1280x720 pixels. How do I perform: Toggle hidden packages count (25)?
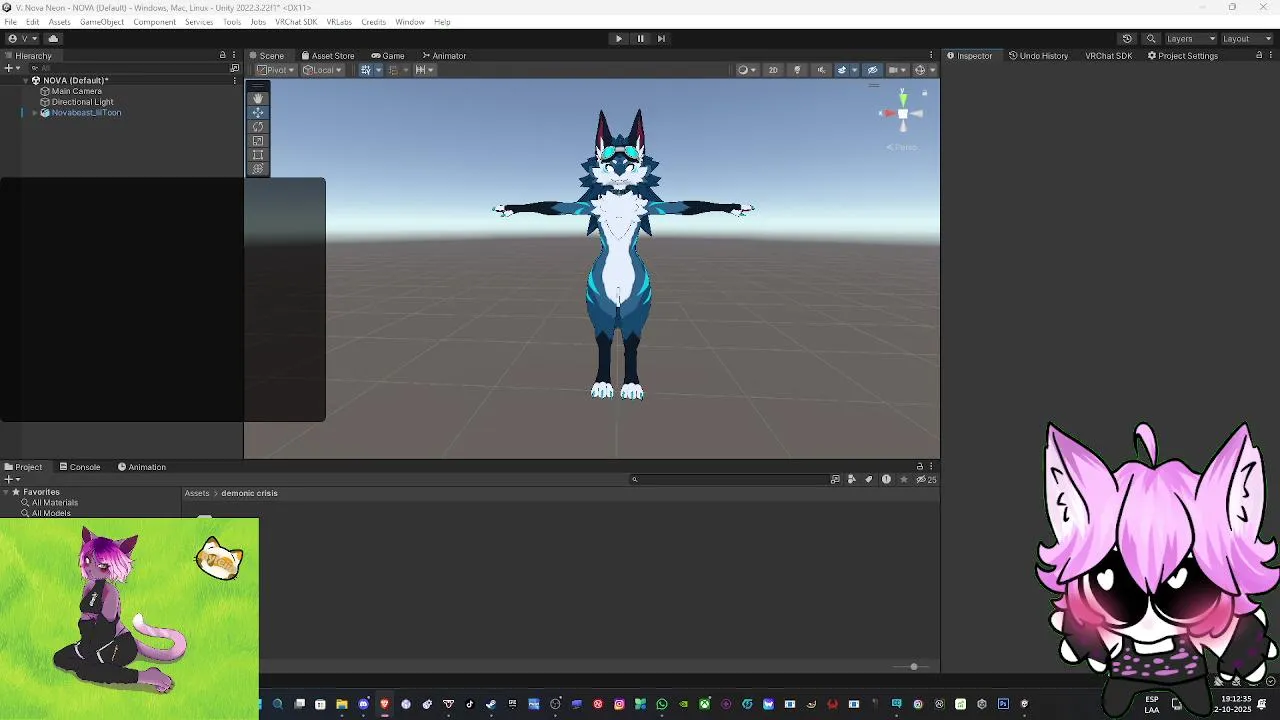click(926, 479)
